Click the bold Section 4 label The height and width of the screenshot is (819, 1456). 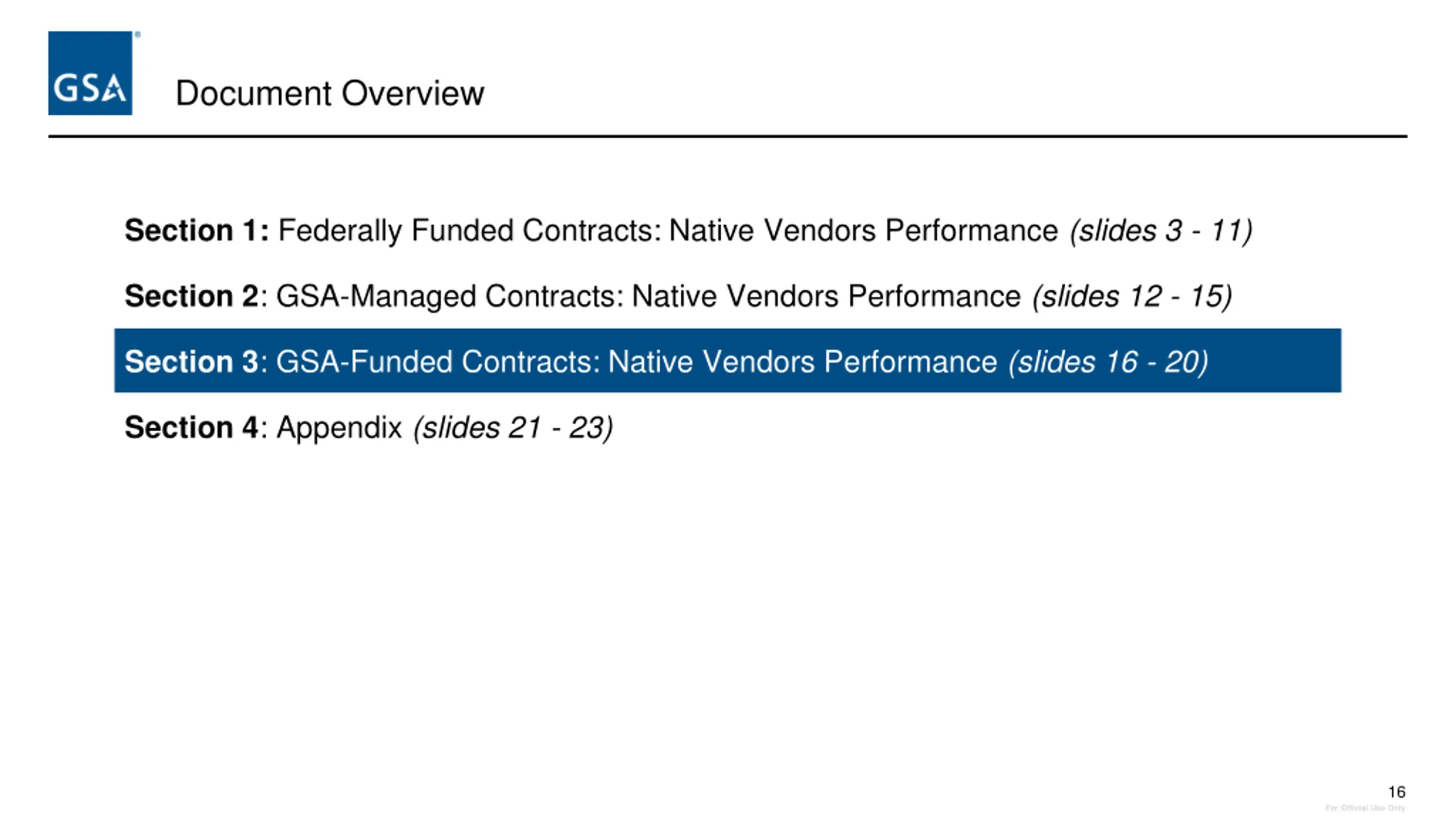point(192,428)
